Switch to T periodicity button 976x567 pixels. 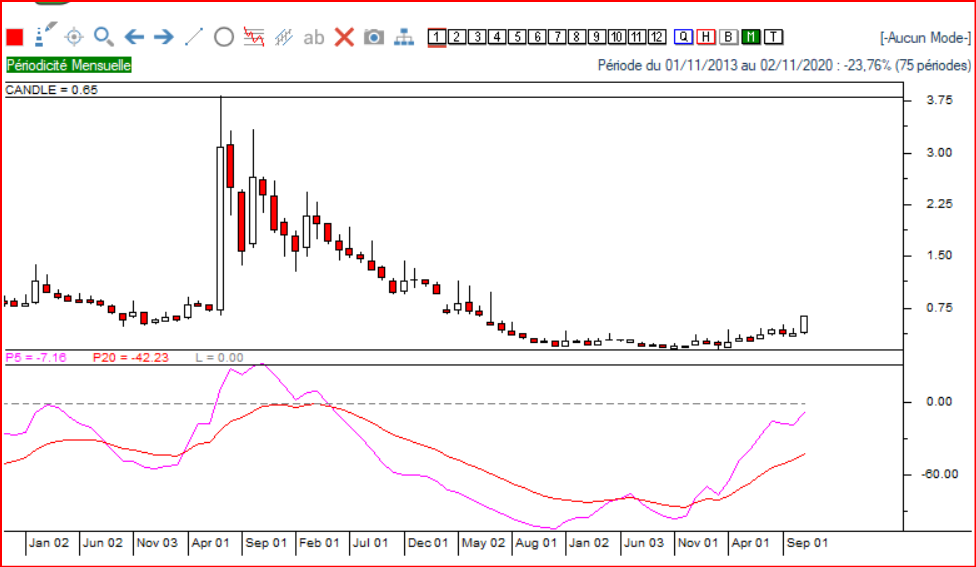tap(773, 37)
